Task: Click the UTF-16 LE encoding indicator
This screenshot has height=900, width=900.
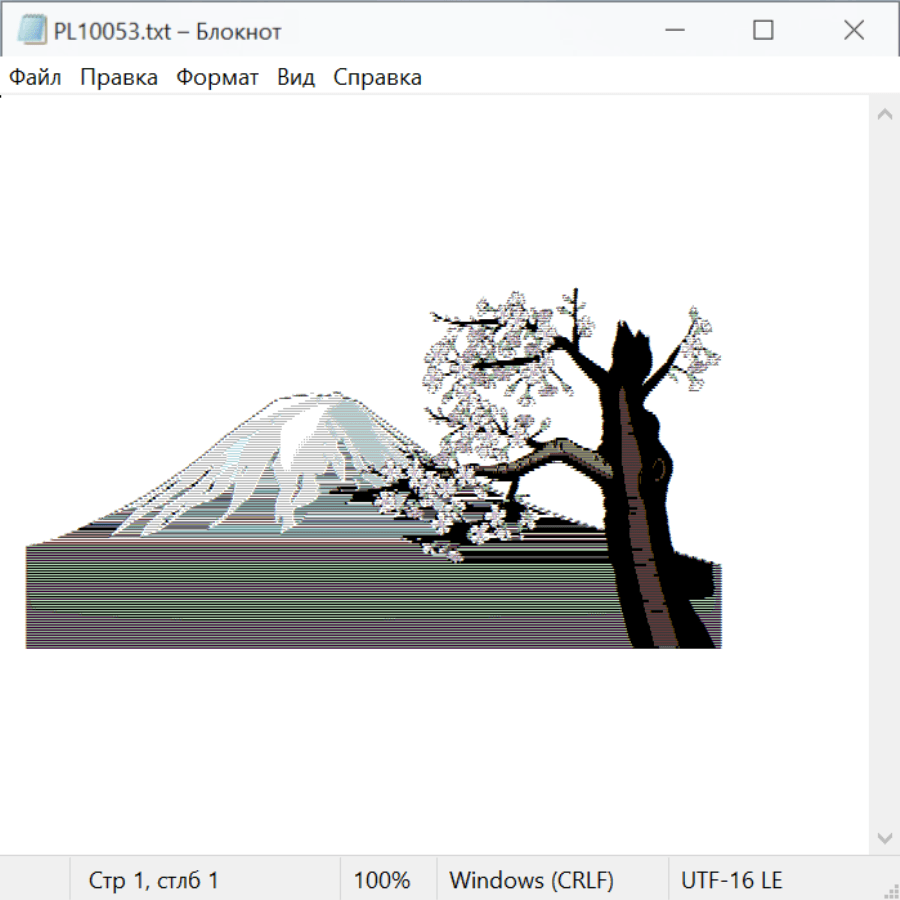Action: pos(731,880)
